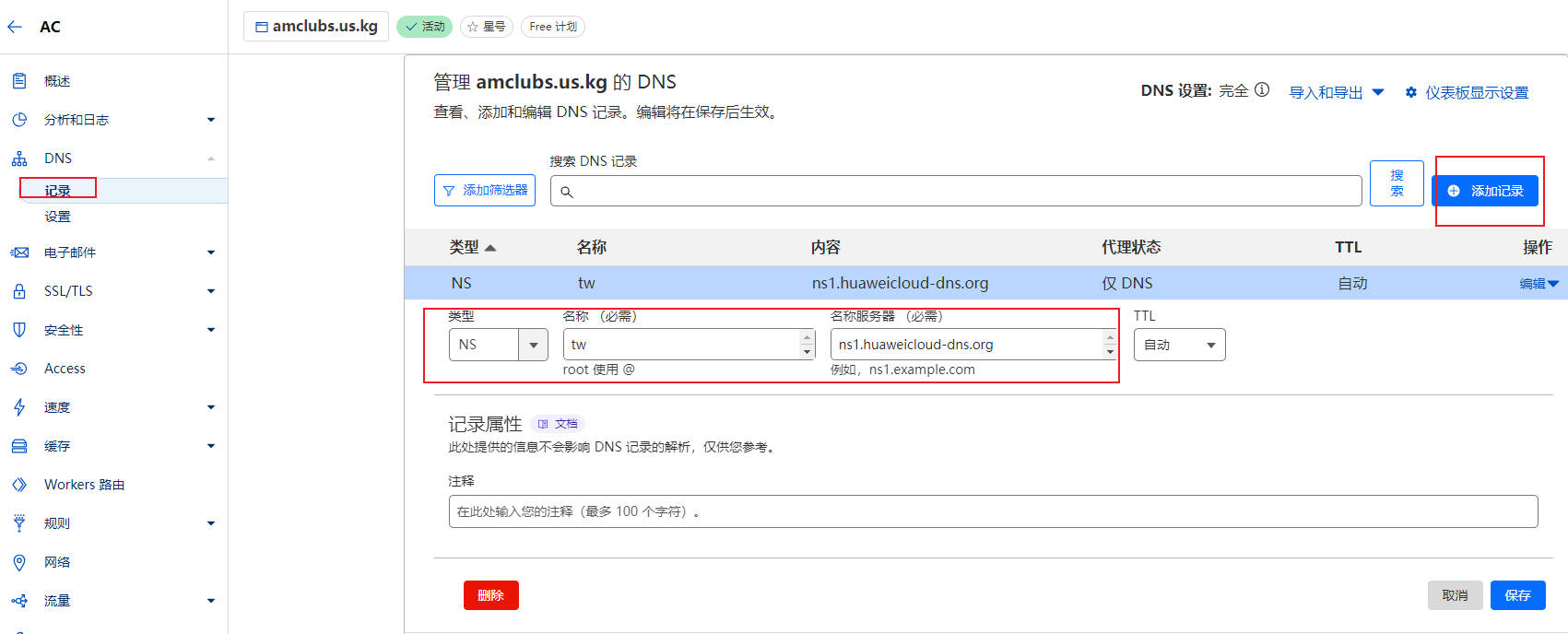Toggle the 星号 star for this domain
The width and height of the screenshot is (1568, 634).
[486, 27]
